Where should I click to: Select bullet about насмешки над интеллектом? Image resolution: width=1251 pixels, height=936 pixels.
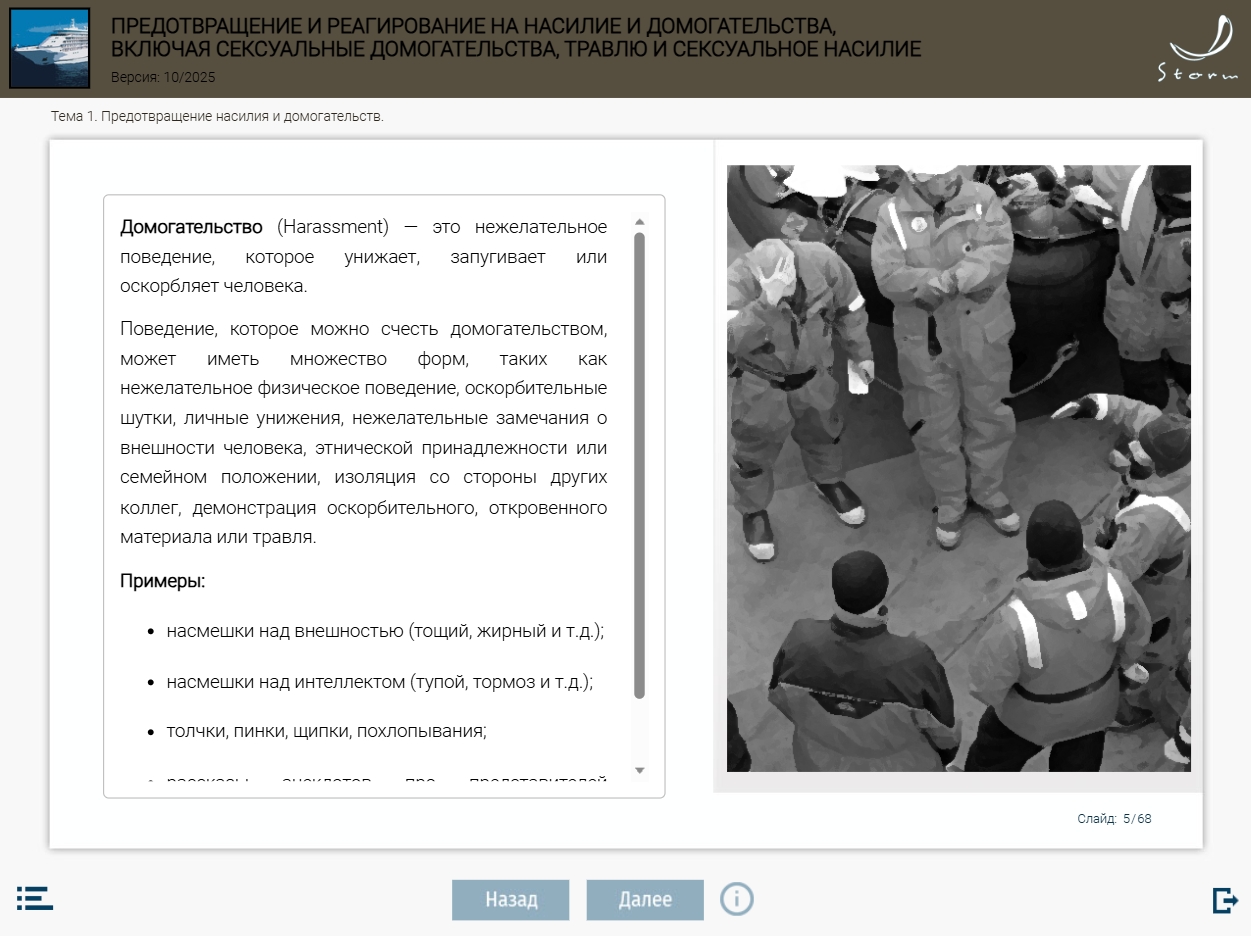[x=379, y=682]
